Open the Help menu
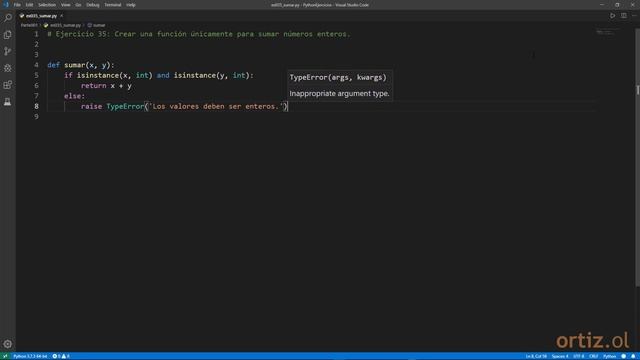The width and height of the screenshot is (640, 360). click(131, 5)
